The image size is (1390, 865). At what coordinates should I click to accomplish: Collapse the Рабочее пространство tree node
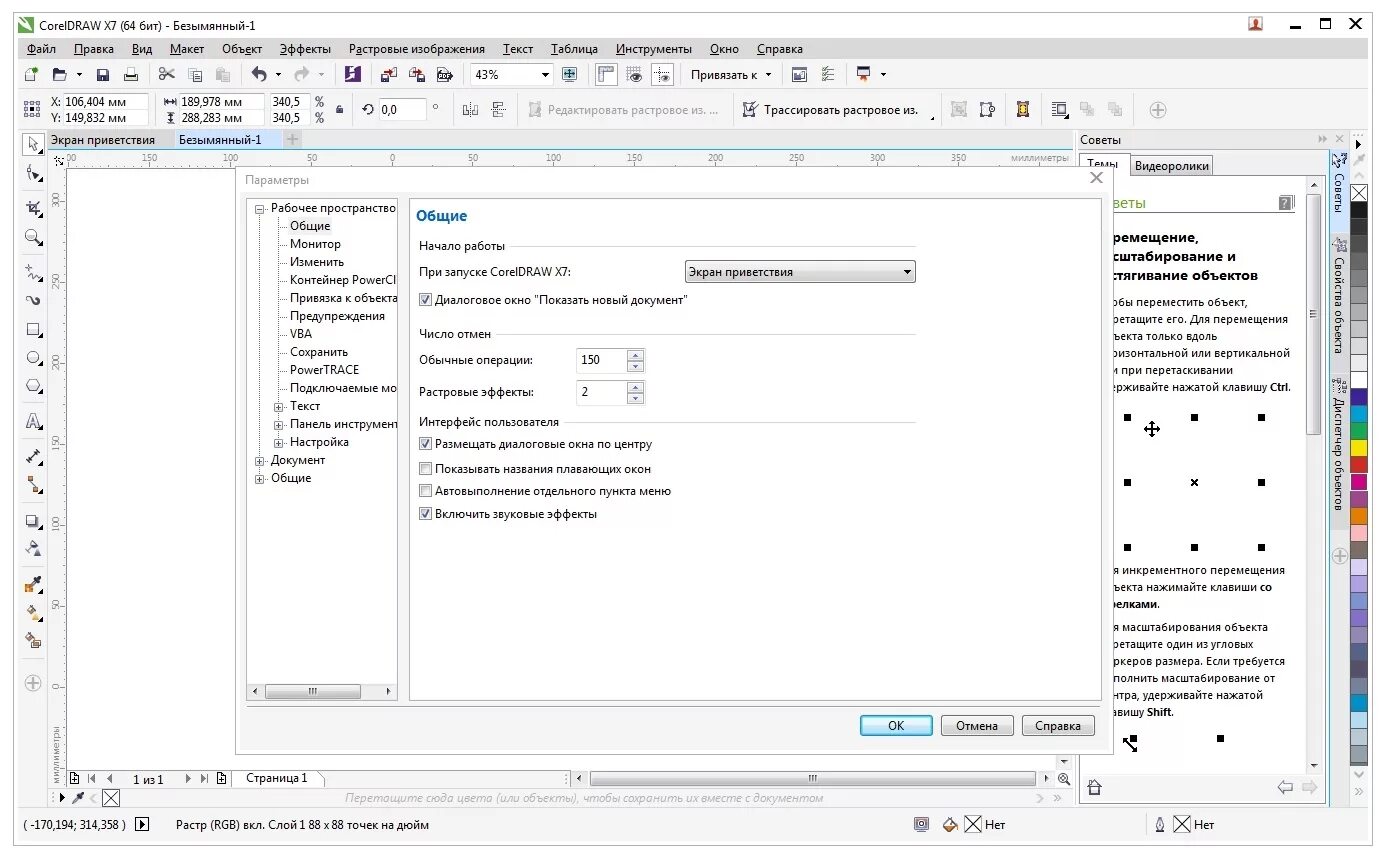[260, 209]
